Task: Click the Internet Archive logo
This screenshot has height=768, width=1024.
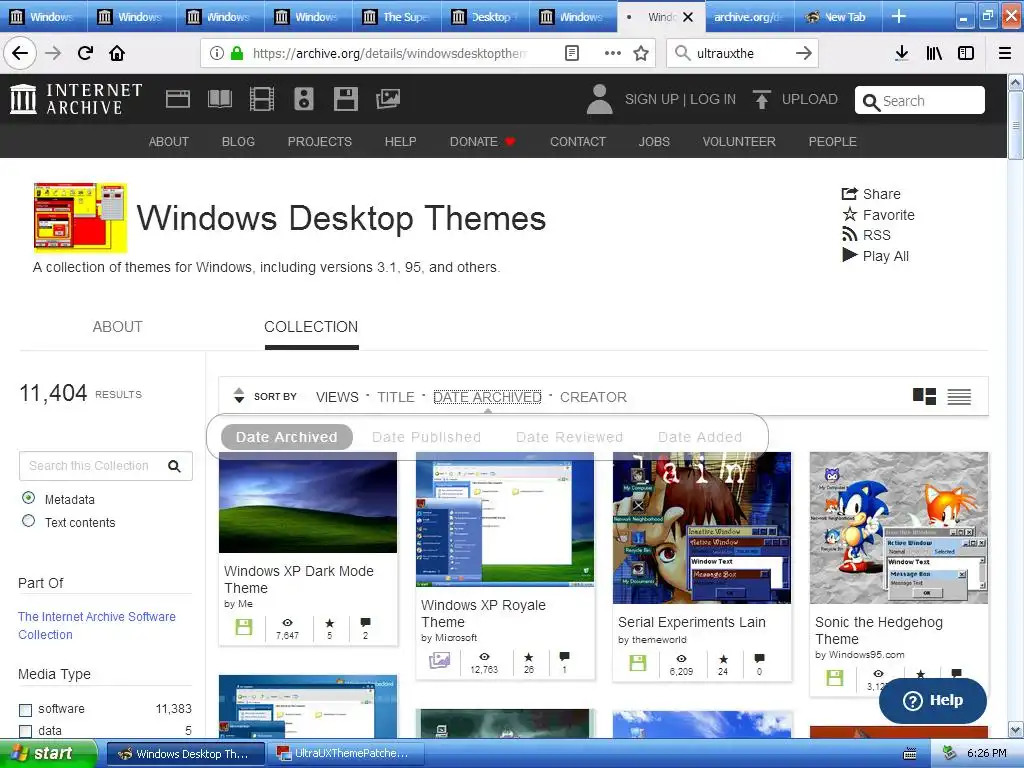Action: click(76, 99)
